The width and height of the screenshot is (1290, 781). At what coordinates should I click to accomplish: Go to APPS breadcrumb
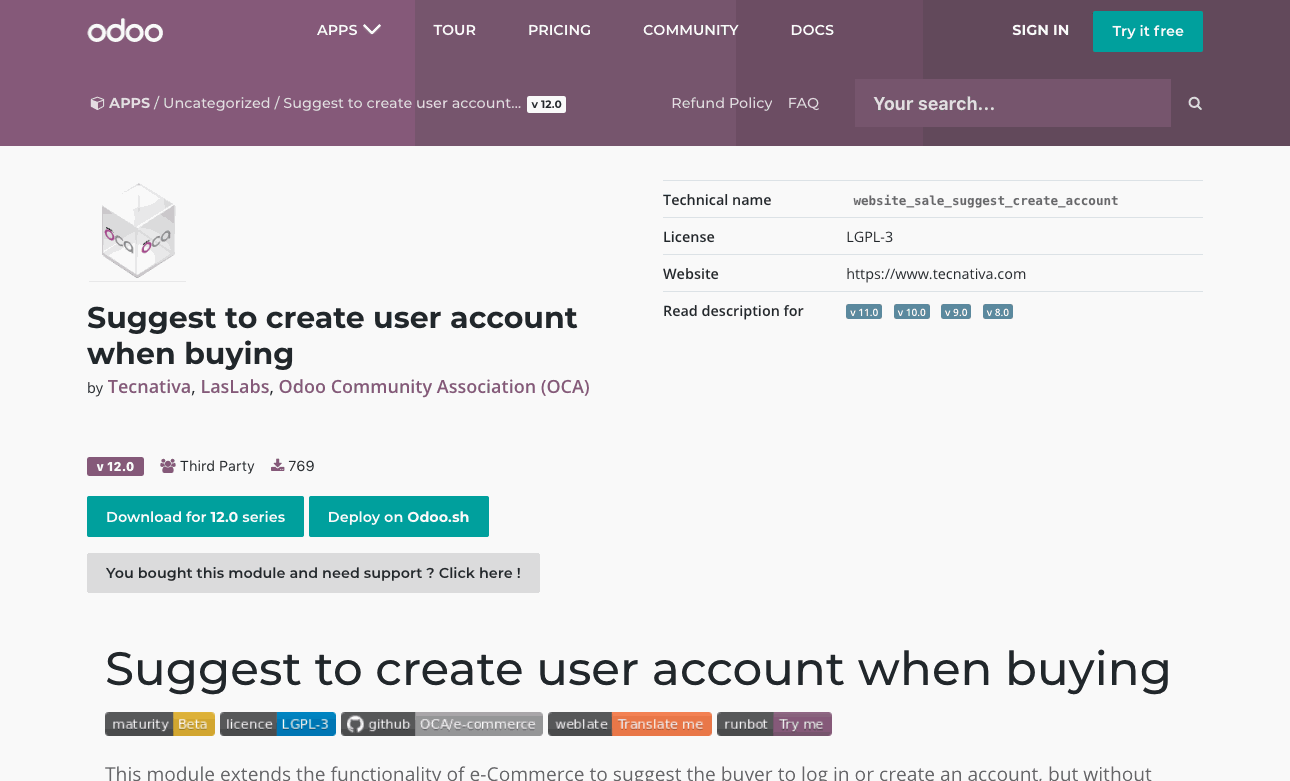129,103
